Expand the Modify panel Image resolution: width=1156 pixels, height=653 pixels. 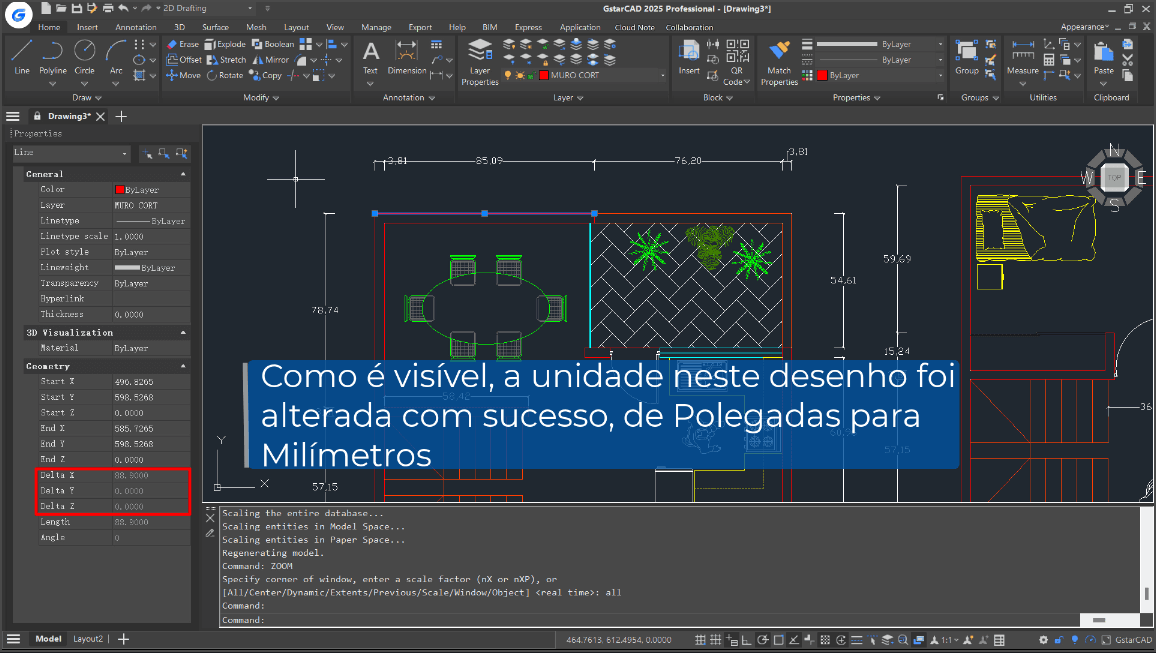pos(261,97)
